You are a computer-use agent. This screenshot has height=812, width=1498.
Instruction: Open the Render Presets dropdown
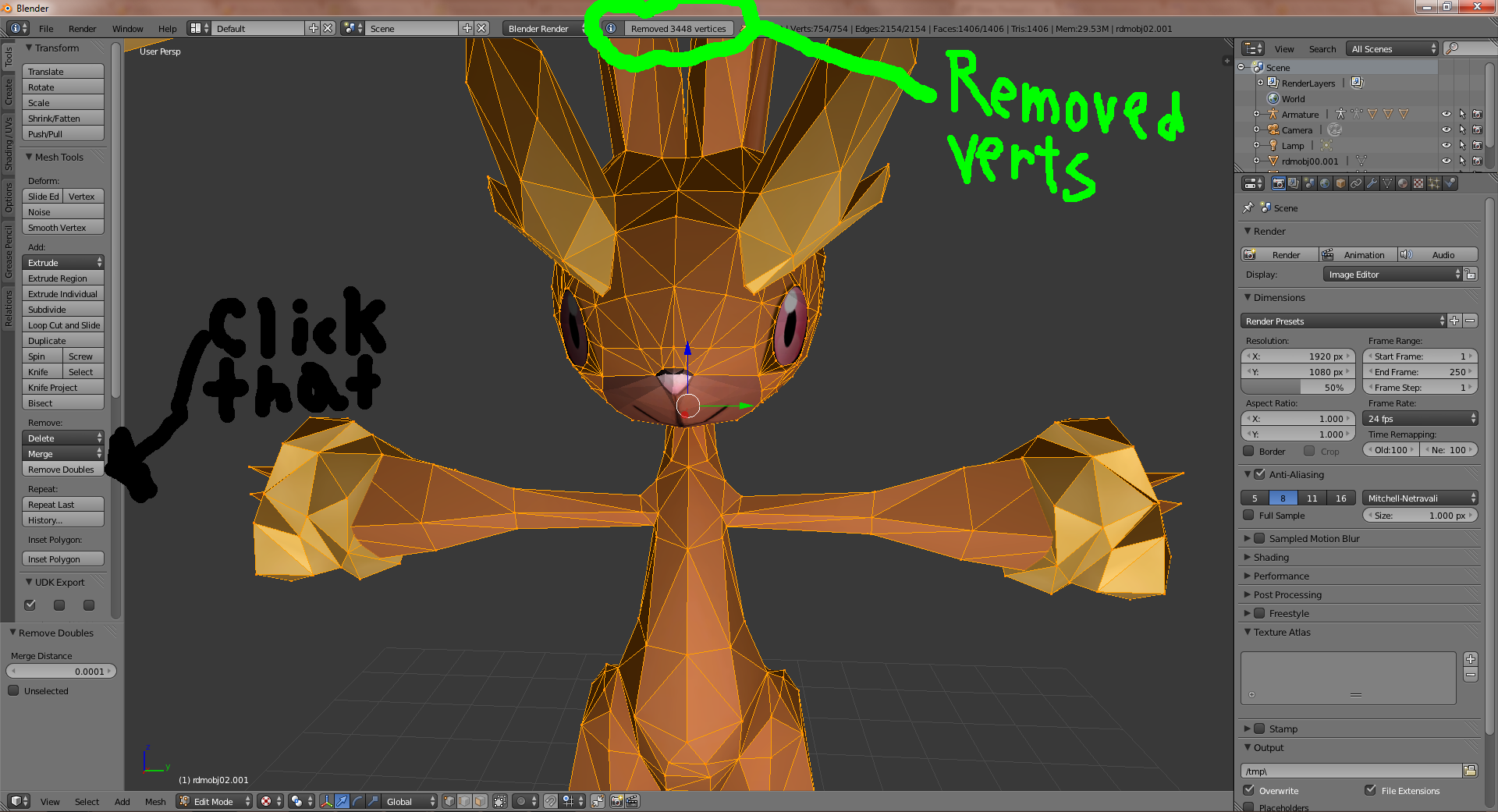pyautogui.click(x=1343, y=321)
